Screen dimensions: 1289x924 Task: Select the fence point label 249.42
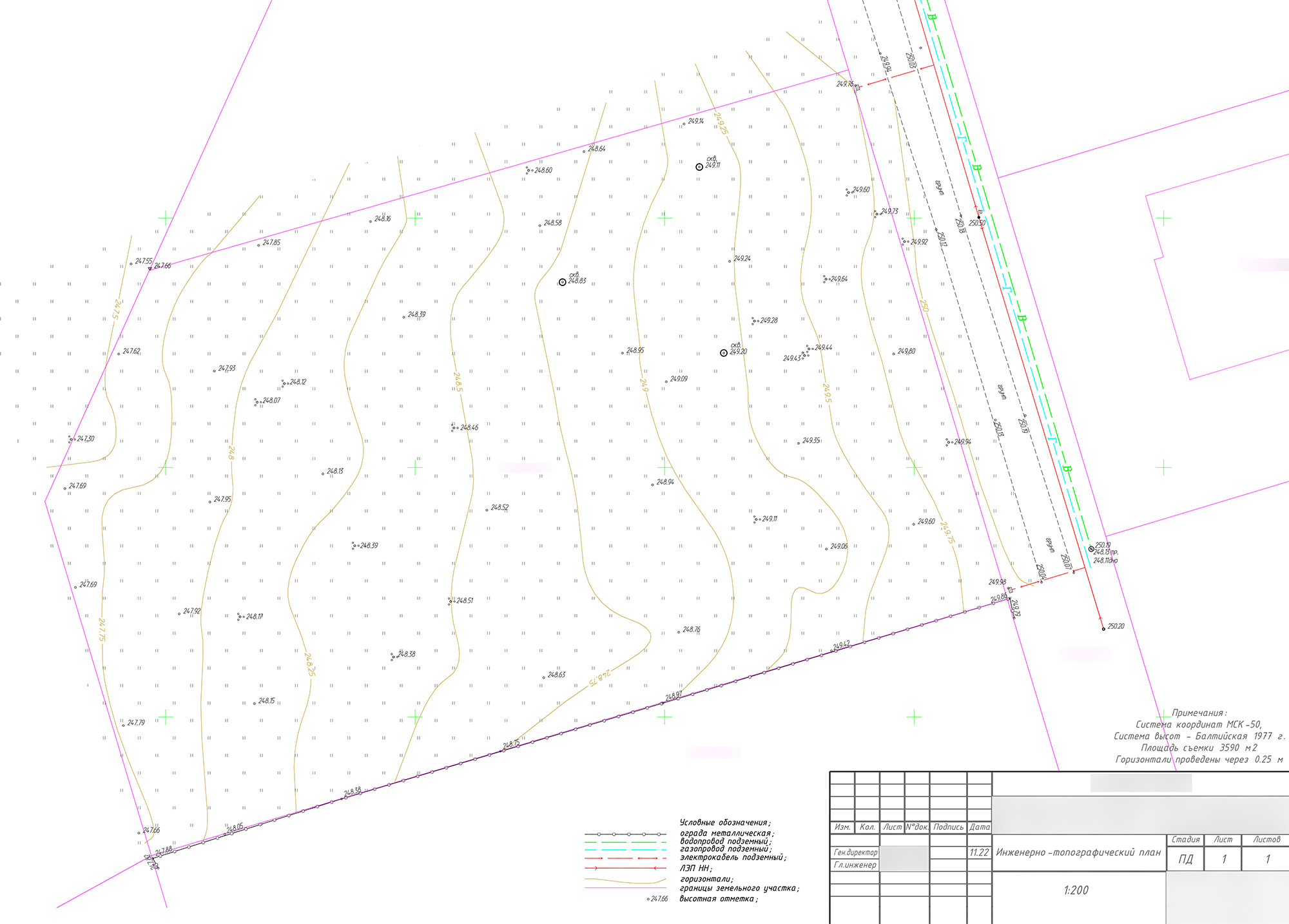pos(841,646)
